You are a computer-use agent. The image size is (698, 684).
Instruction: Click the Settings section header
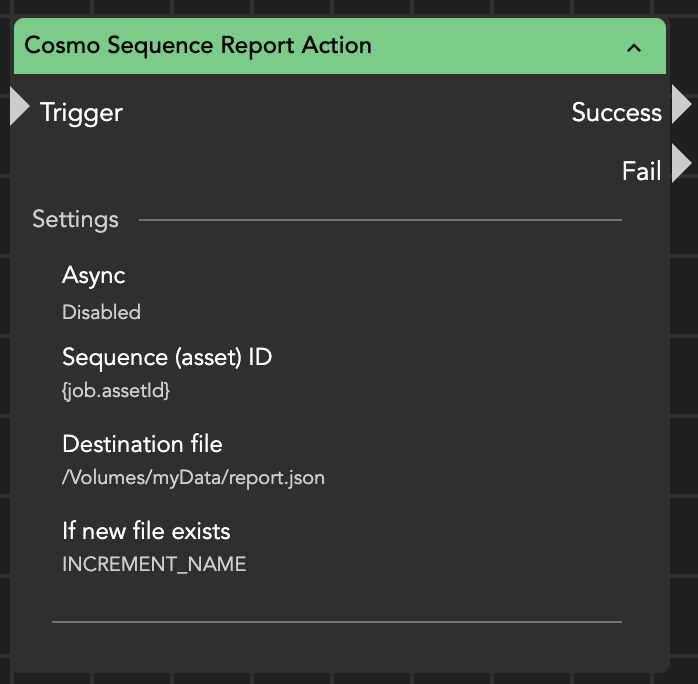(x=75, y=220)
